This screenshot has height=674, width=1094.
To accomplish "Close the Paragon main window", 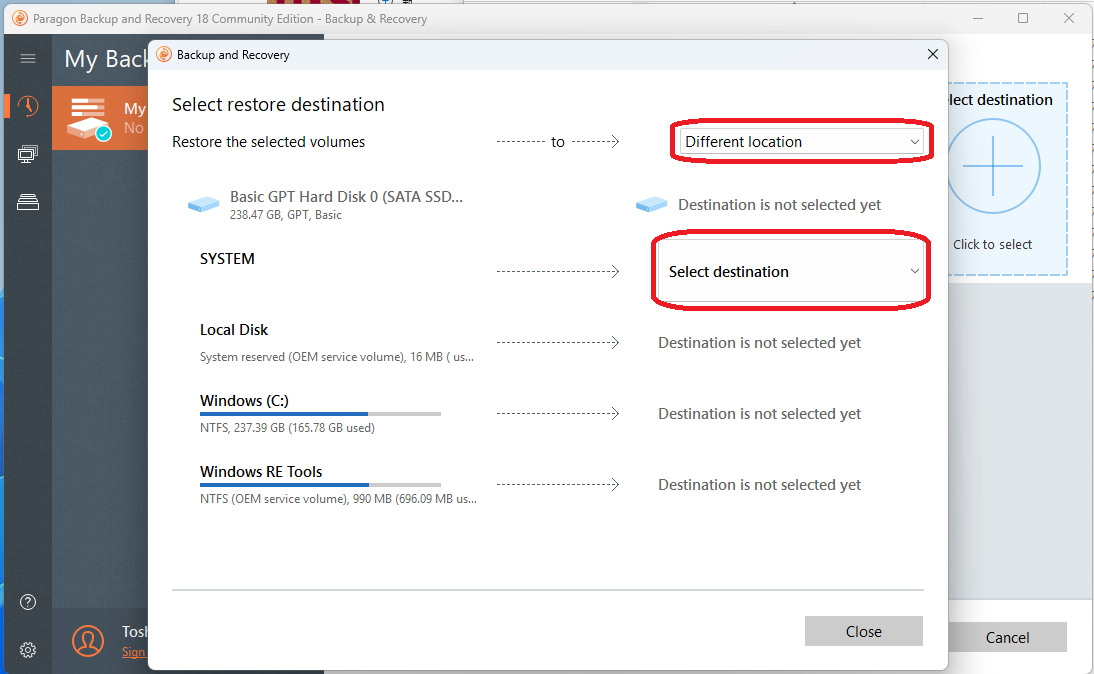I will coord(1069,18).
